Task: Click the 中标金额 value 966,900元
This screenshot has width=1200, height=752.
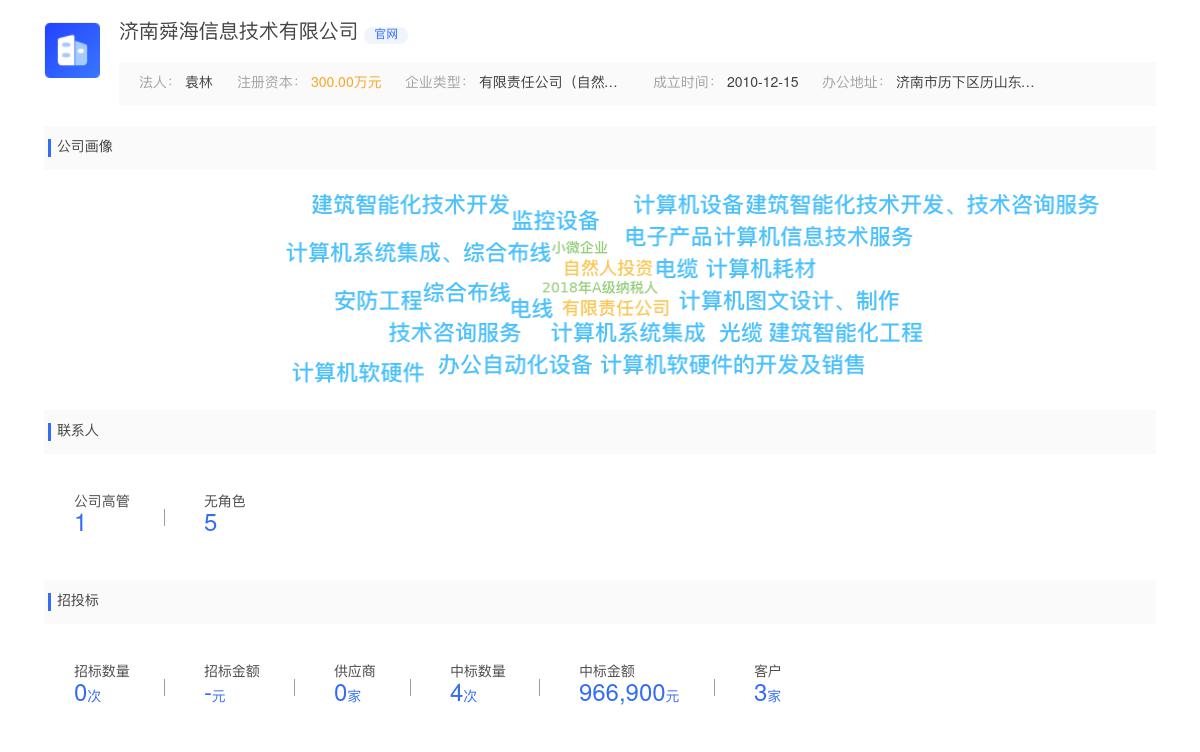Action: click(629, 693)
